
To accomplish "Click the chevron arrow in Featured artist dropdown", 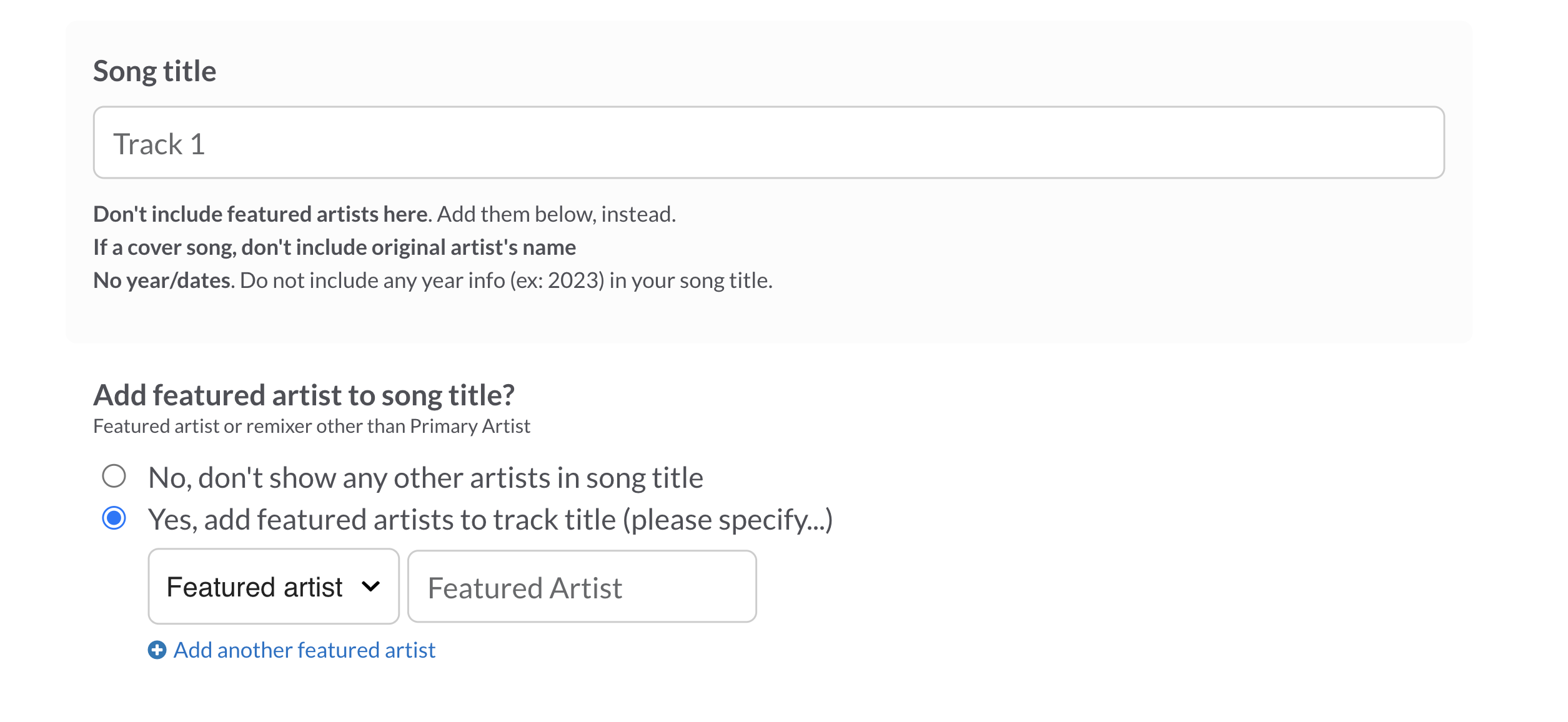I will pos(370,586).
